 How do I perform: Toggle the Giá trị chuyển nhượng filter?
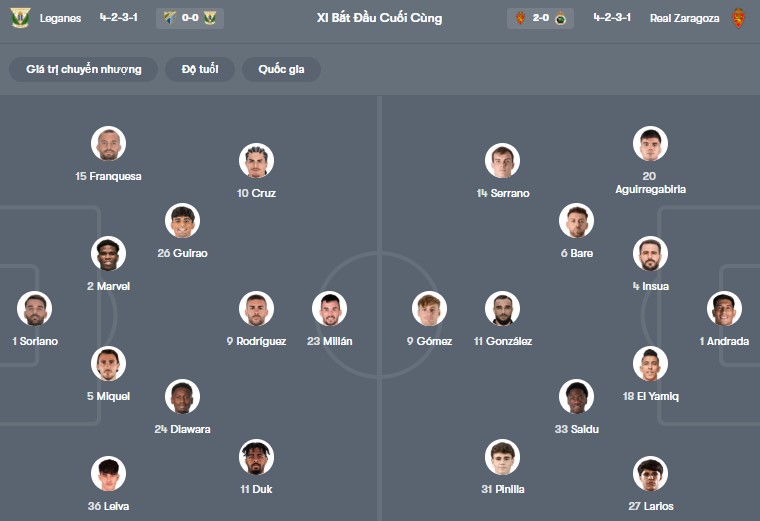tap(84, 69)
